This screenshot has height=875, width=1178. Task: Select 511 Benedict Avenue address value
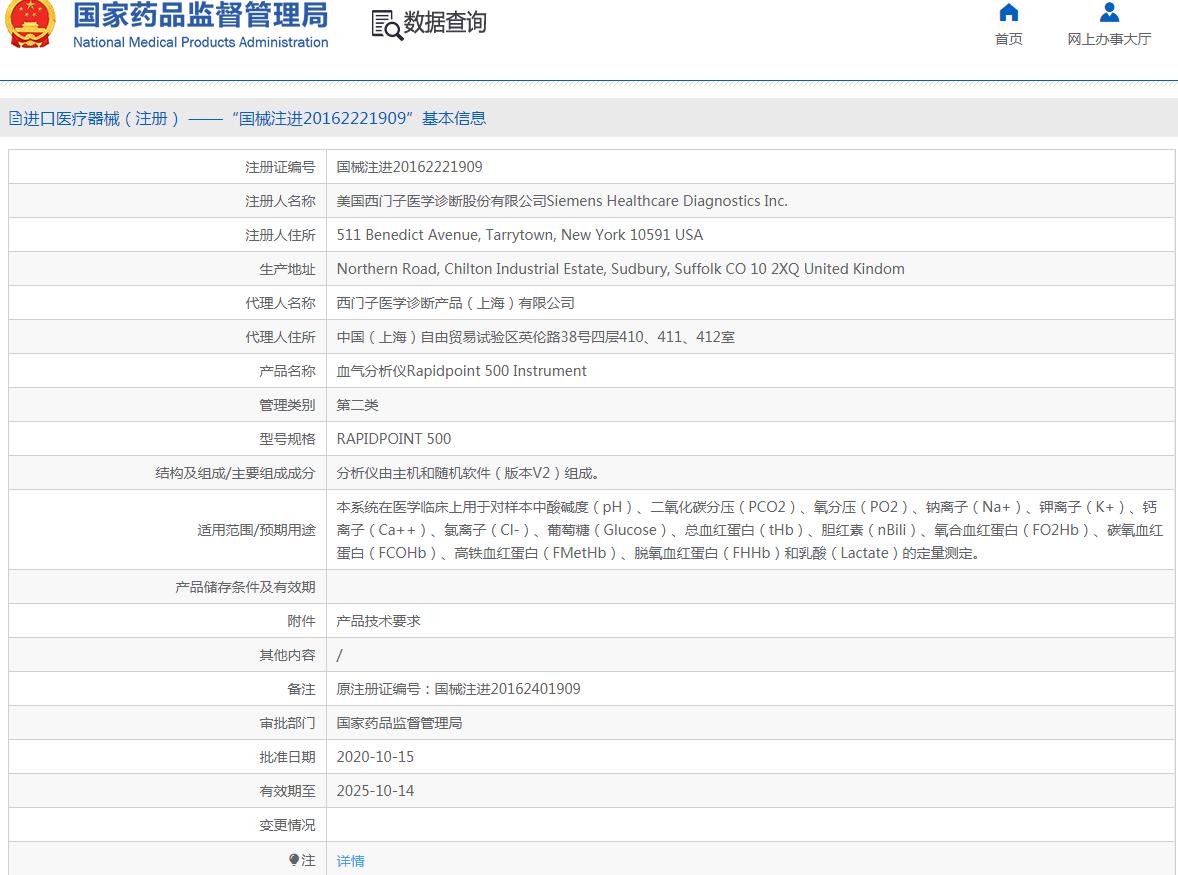click(520, 235)
